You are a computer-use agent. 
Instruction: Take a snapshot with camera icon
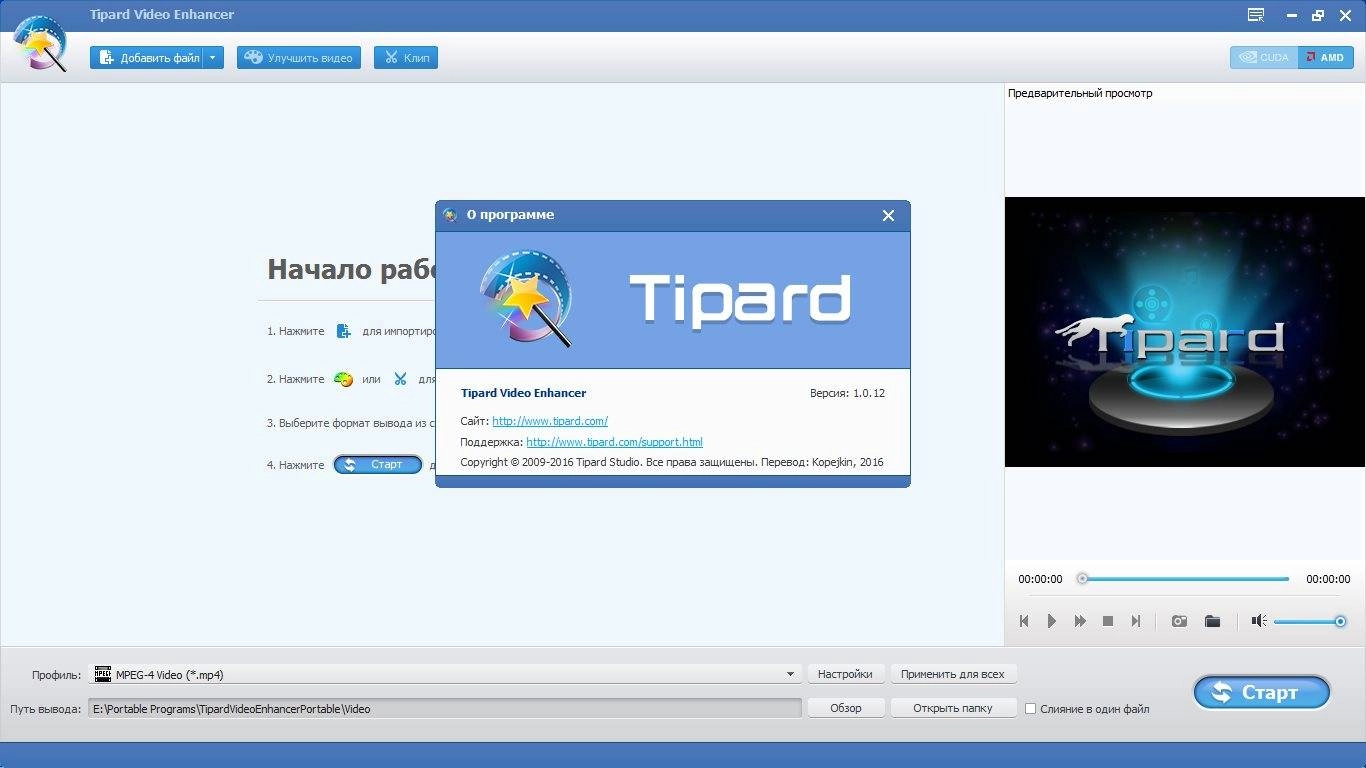pyautogui.click(x=1180, y=621)
